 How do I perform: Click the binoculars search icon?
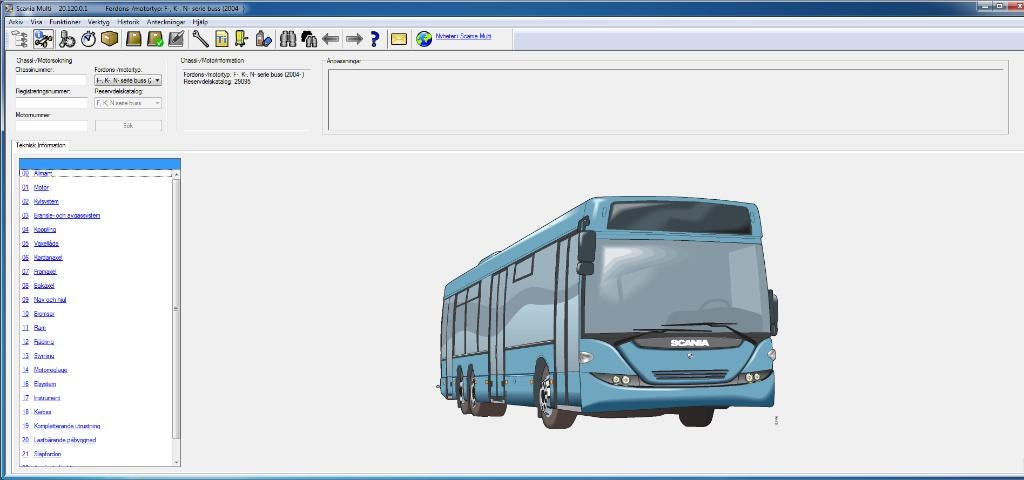(287, 39)
